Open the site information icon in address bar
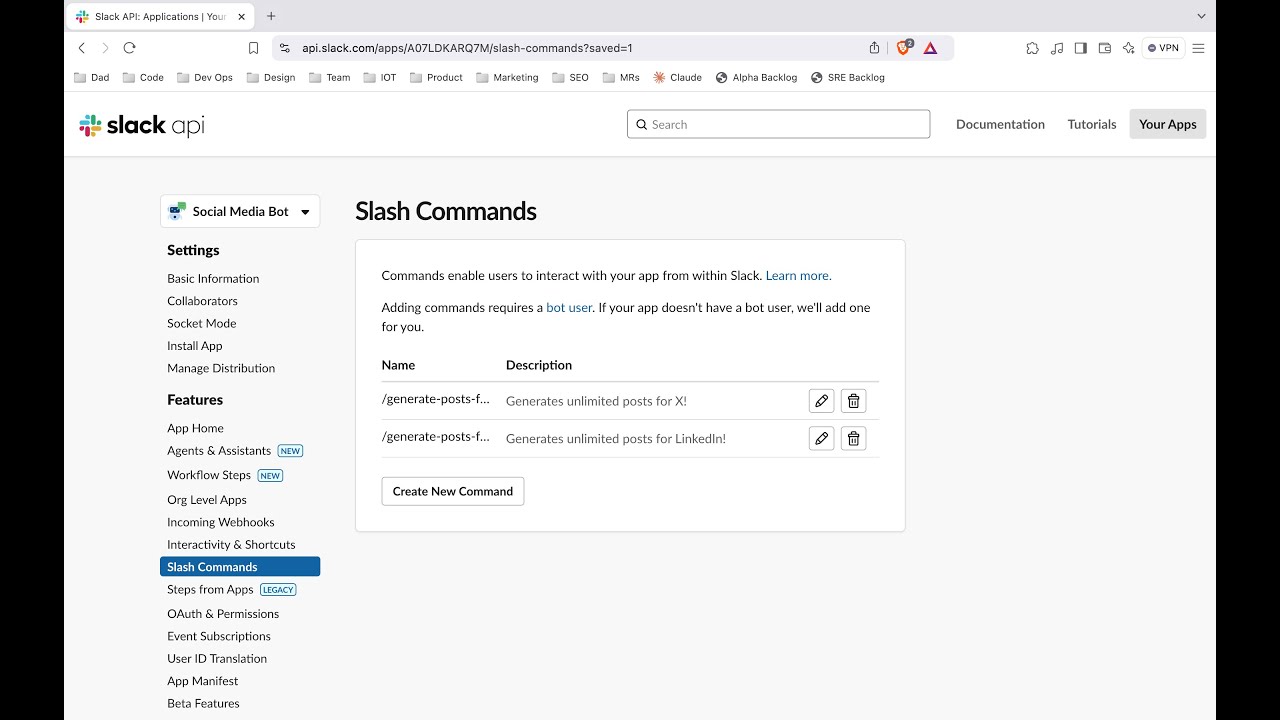The height and width of the screenshot is (720, 1280). pos(285,48)
